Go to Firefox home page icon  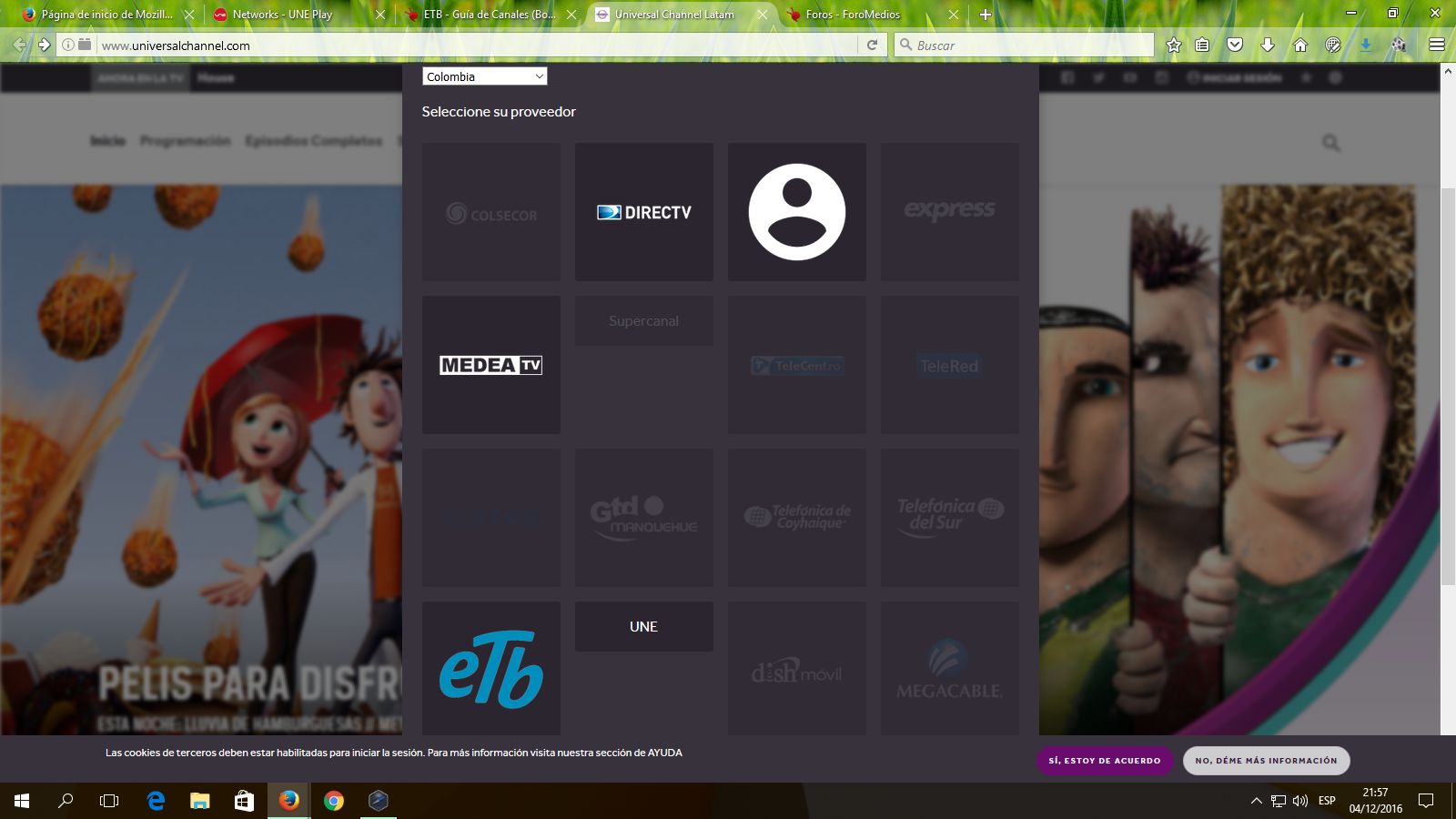point(1300,45)
